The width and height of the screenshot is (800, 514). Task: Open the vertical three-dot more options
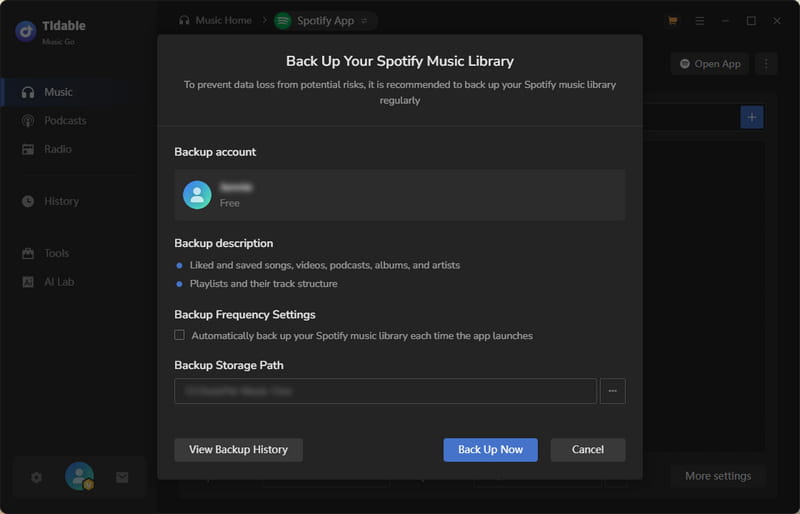[766, 64]
